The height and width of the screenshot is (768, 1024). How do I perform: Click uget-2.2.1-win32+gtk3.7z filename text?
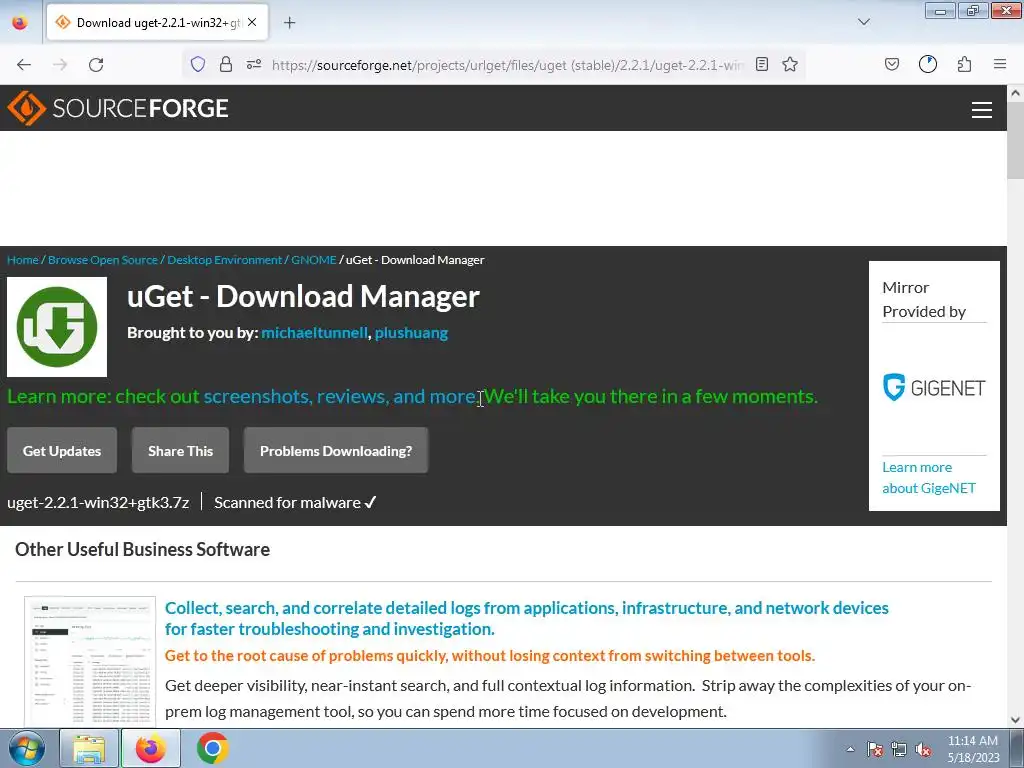point(98,502)
